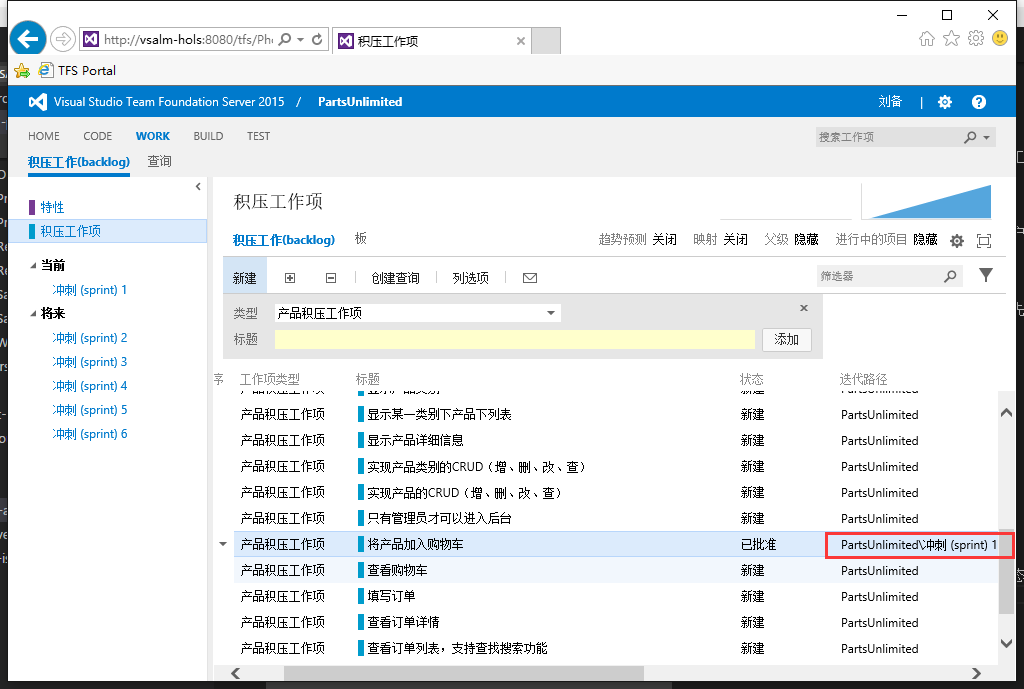This screenshot has width=1024, height=689.
Task: Open 冲刺 (sprint) 6 iteration
Action: 89,434
